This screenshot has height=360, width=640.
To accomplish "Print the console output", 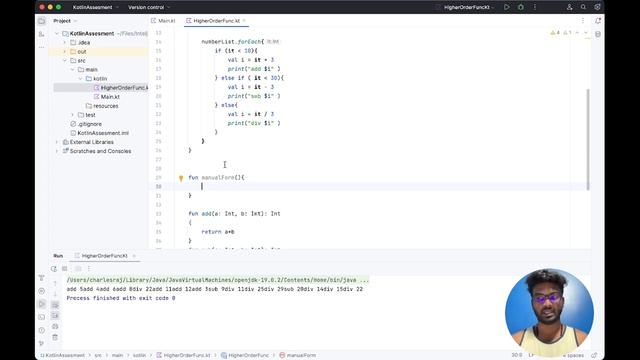I will (55, 327).
